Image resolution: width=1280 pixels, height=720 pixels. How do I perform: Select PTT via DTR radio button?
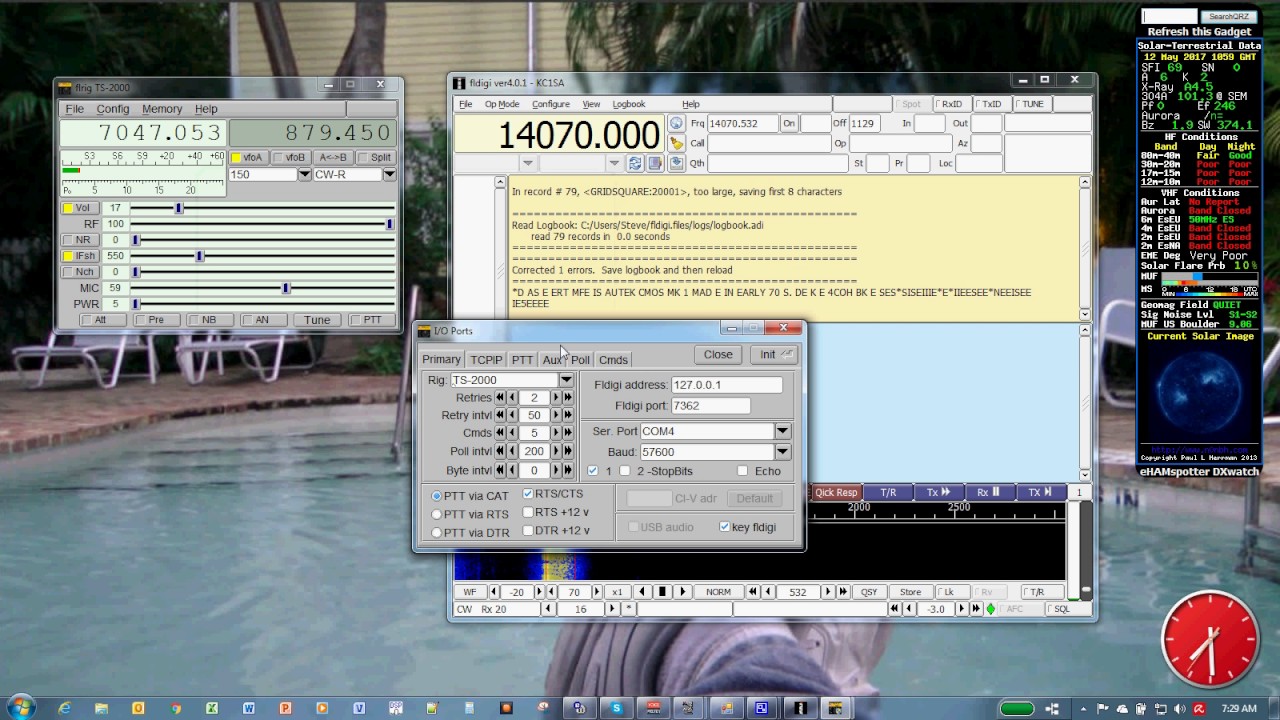pyautogui.click(x=437, y=533)
